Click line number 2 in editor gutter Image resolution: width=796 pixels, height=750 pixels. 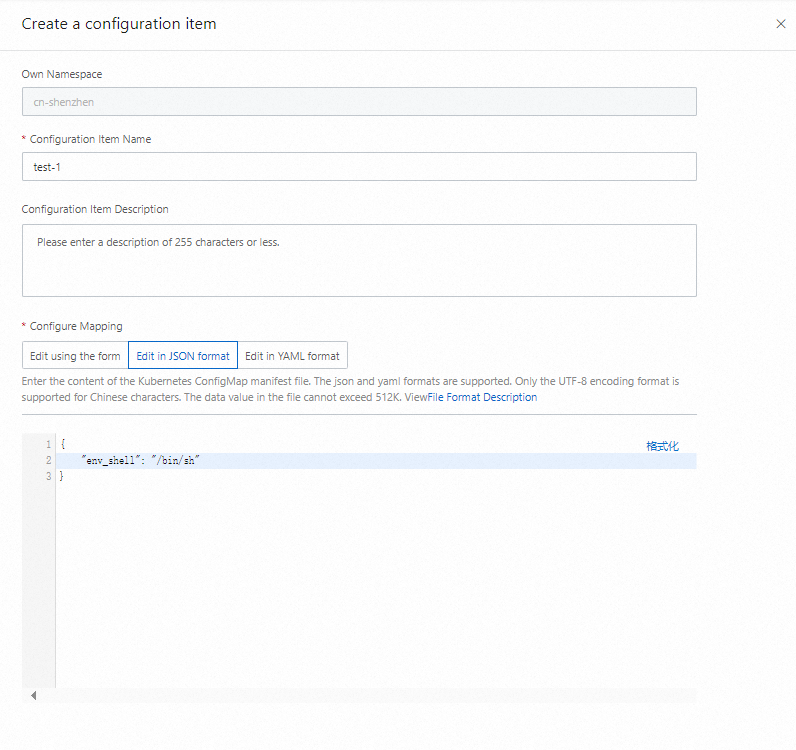pyautogui.click(x=47, y=460)
